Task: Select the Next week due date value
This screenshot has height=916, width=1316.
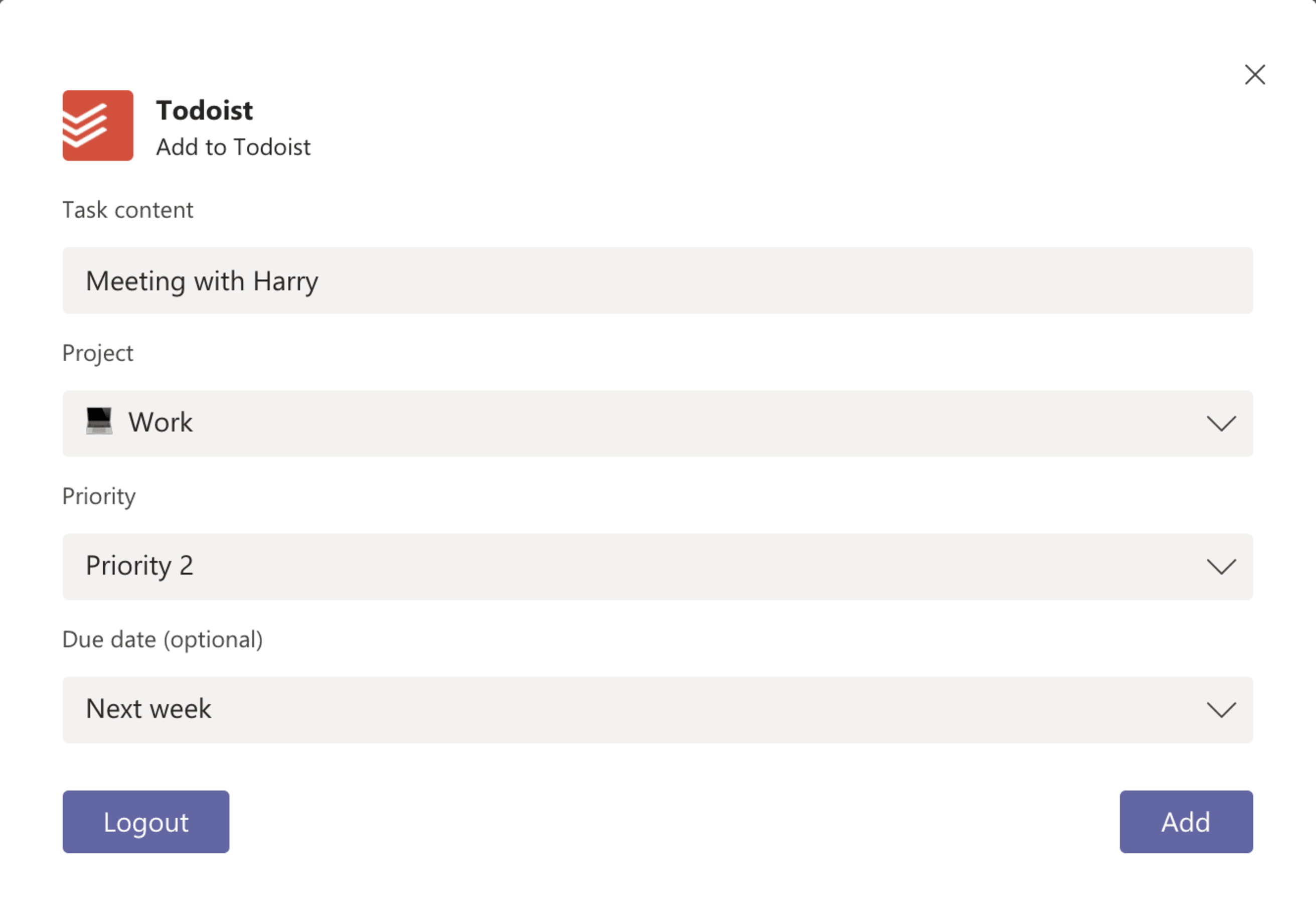Action: pos(149,710)
